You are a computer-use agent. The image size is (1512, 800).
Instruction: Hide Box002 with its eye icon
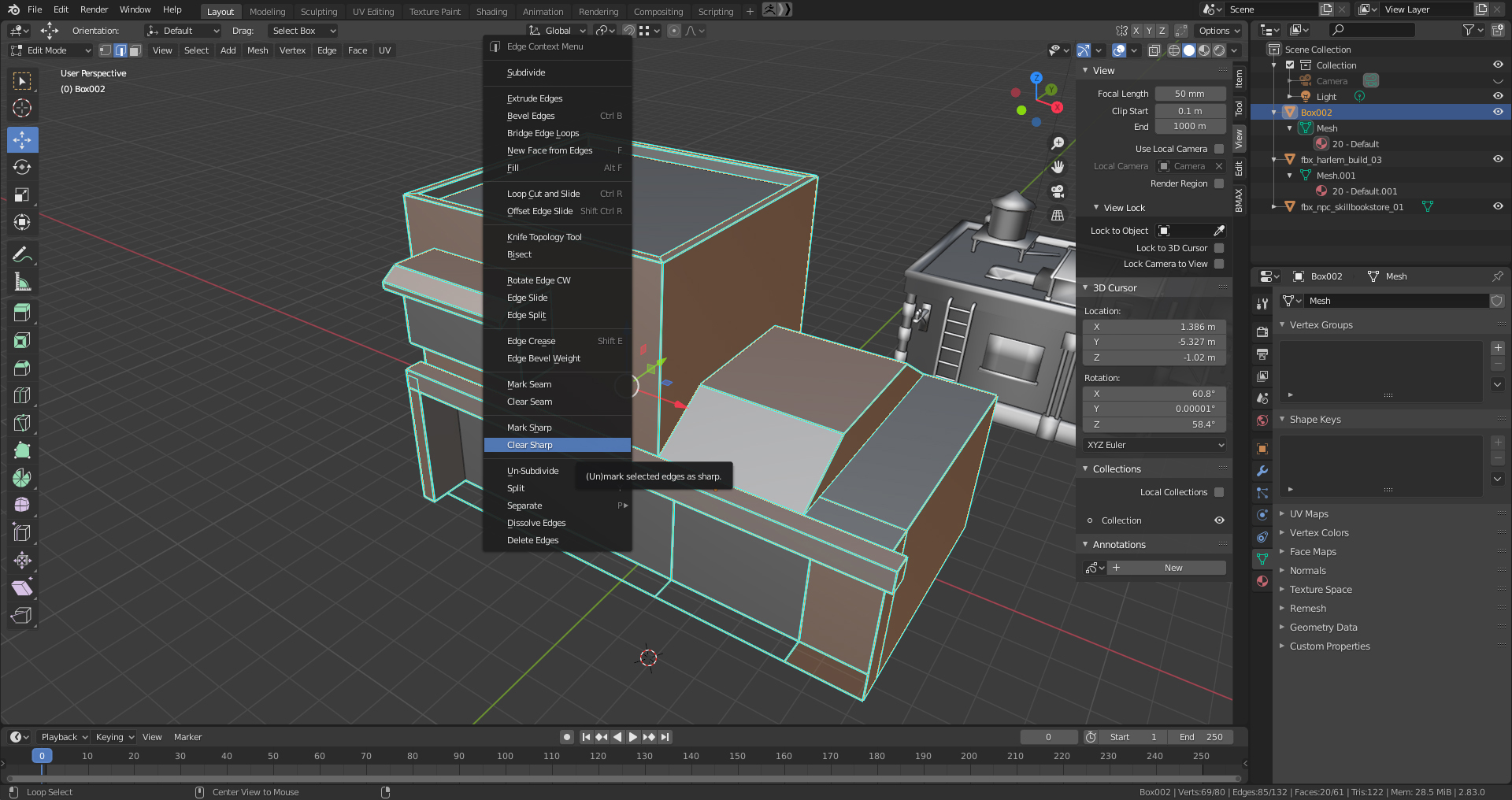pyautogui.click(x=1498, y=112)
